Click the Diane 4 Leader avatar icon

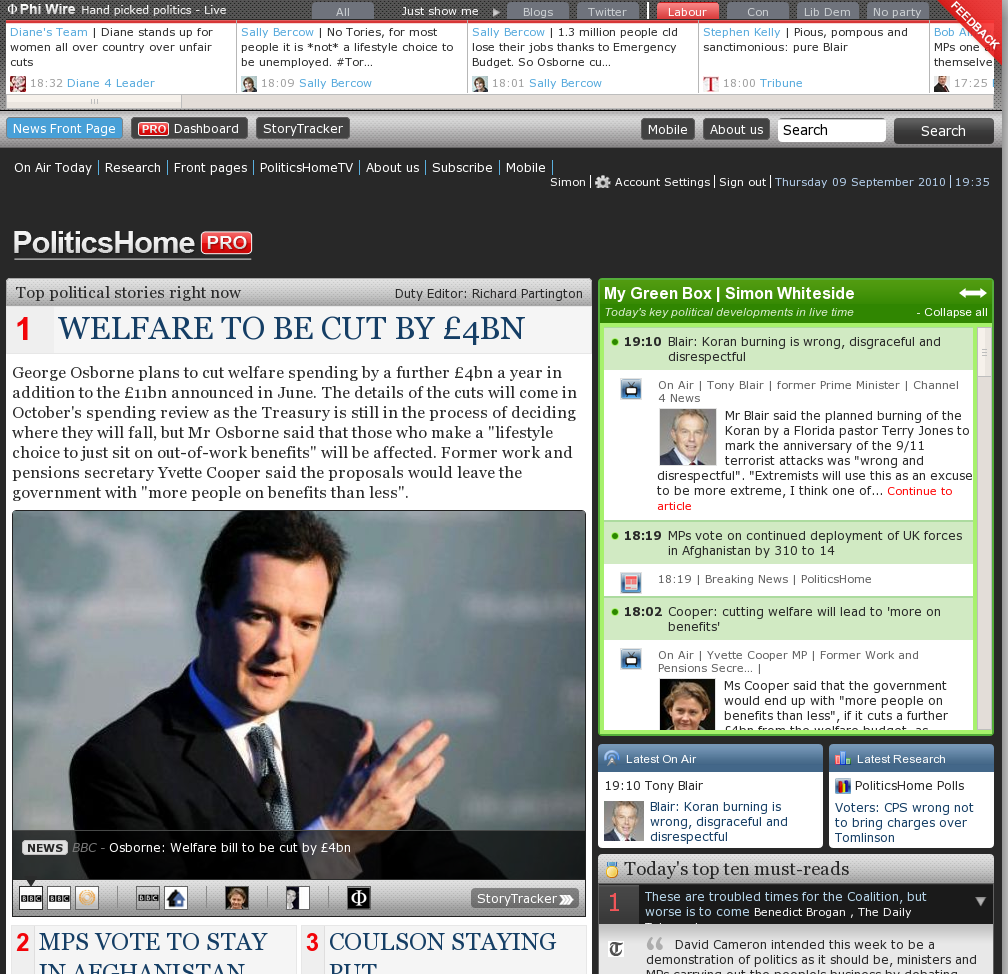18,84
